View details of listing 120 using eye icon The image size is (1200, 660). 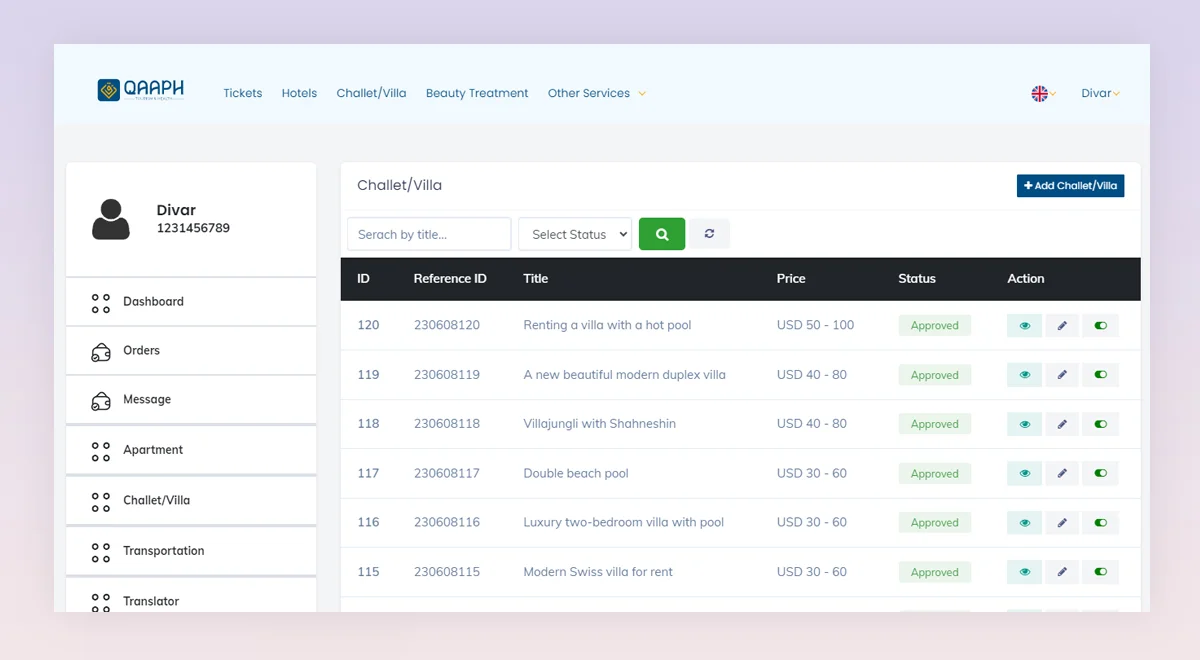coord(1023,325)
